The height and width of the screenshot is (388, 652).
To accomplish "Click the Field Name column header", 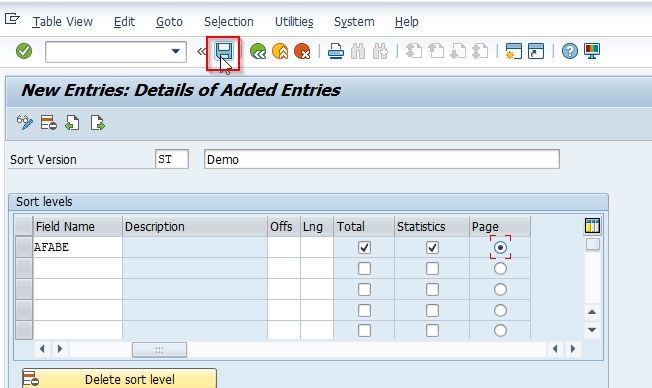I will [78, 227].
